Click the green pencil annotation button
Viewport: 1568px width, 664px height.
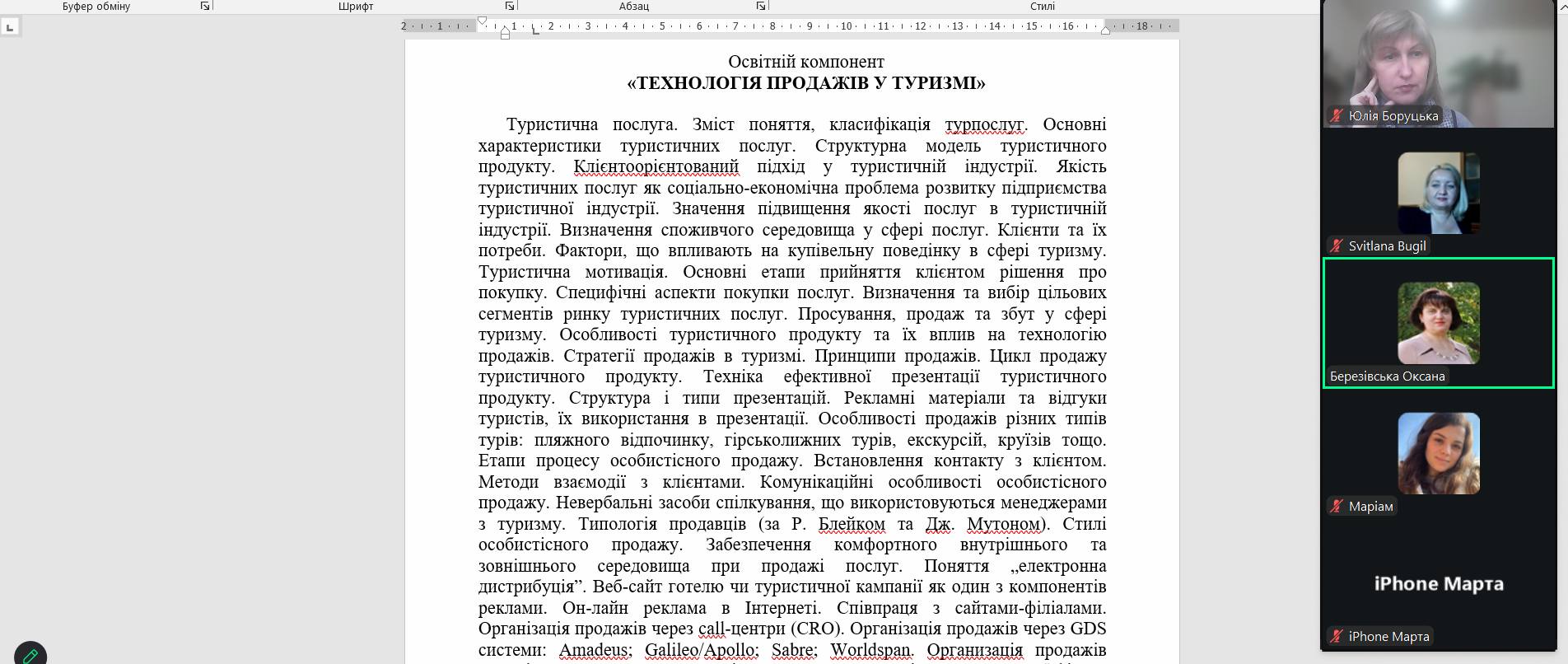click(x=30, y=654)
